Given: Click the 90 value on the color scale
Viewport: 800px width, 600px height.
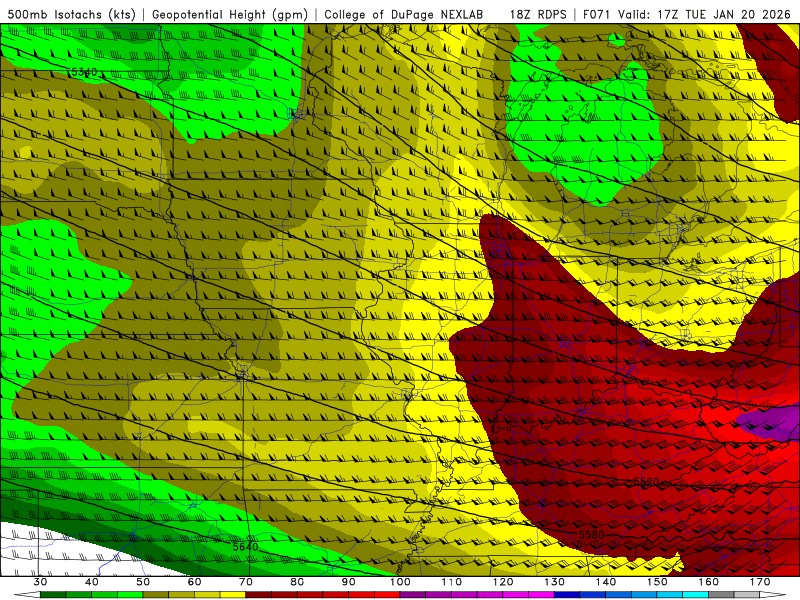Looking at the screenshot, I should click(x=348, y=582).
